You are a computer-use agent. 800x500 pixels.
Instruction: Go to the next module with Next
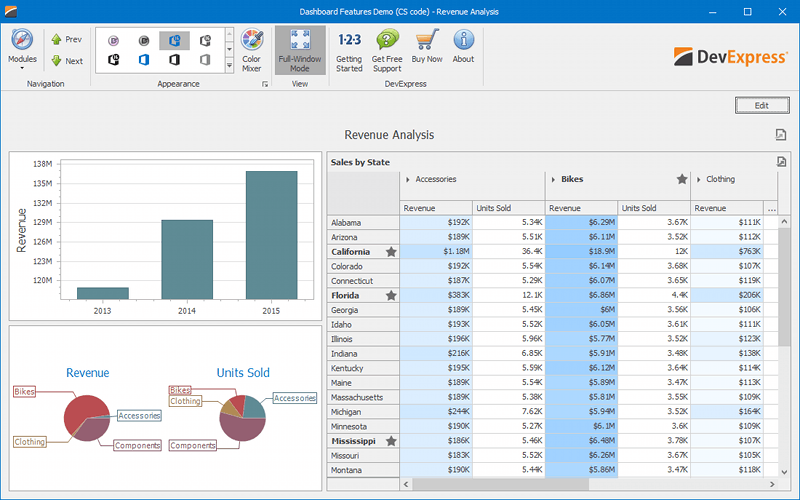click(x=66, y=61)
